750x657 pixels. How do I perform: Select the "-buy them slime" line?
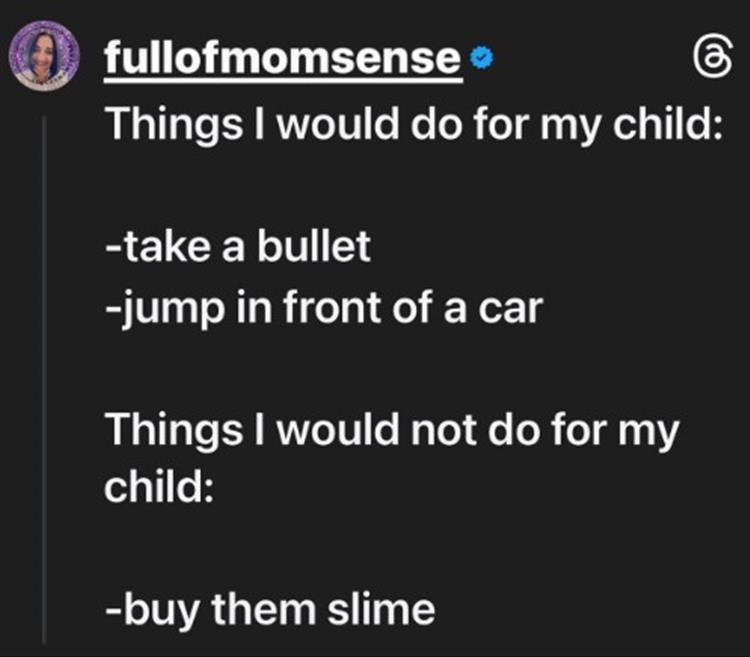pyautogui.click(x=271, y=608)
